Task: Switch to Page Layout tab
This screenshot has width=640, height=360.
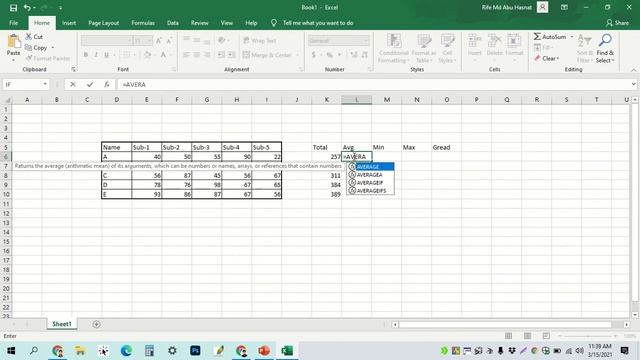Action: pyautogui.click(x=104, y=23)
